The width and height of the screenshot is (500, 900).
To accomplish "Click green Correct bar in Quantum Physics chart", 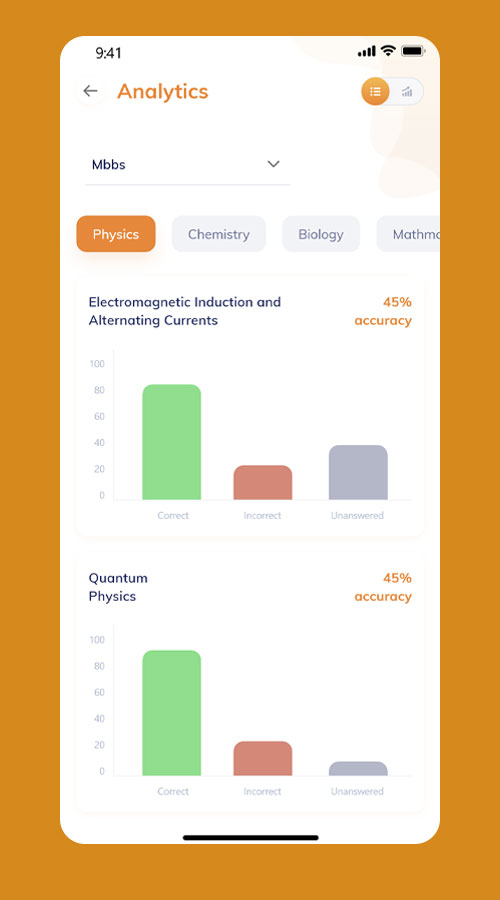I will [x=172, y=713].
